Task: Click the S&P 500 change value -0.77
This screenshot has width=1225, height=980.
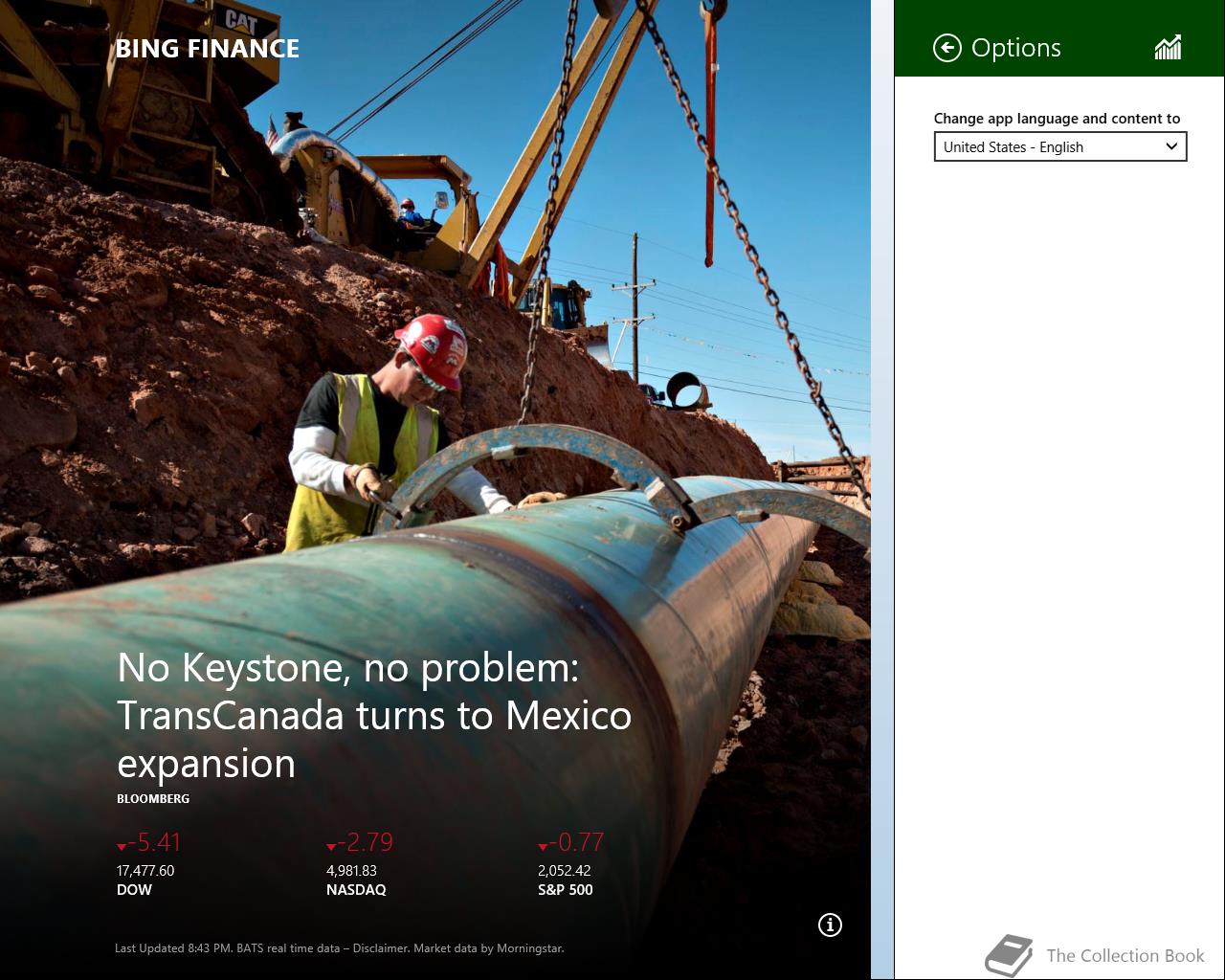Action: (571, 842)
